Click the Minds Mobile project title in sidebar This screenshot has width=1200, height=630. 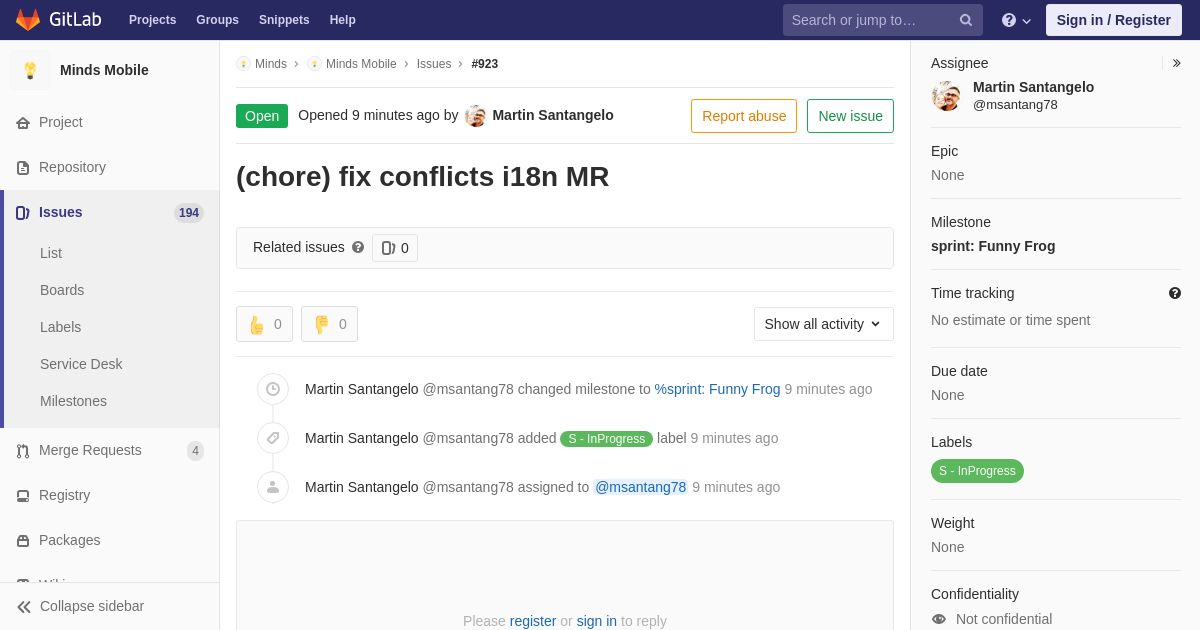point(104,70)
